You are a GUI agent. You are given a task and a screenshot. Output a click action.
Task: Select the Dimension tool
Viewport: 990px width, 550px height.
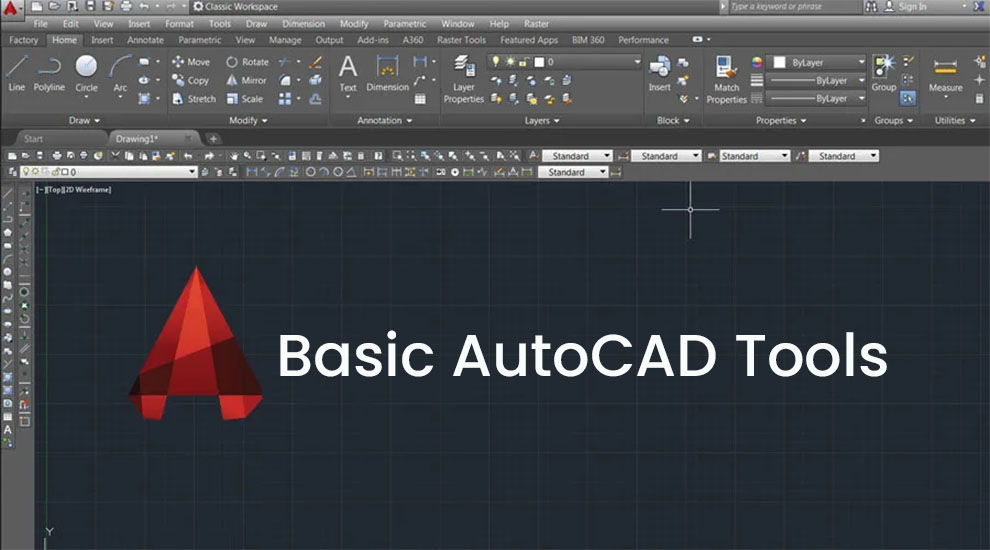point(387,74)
